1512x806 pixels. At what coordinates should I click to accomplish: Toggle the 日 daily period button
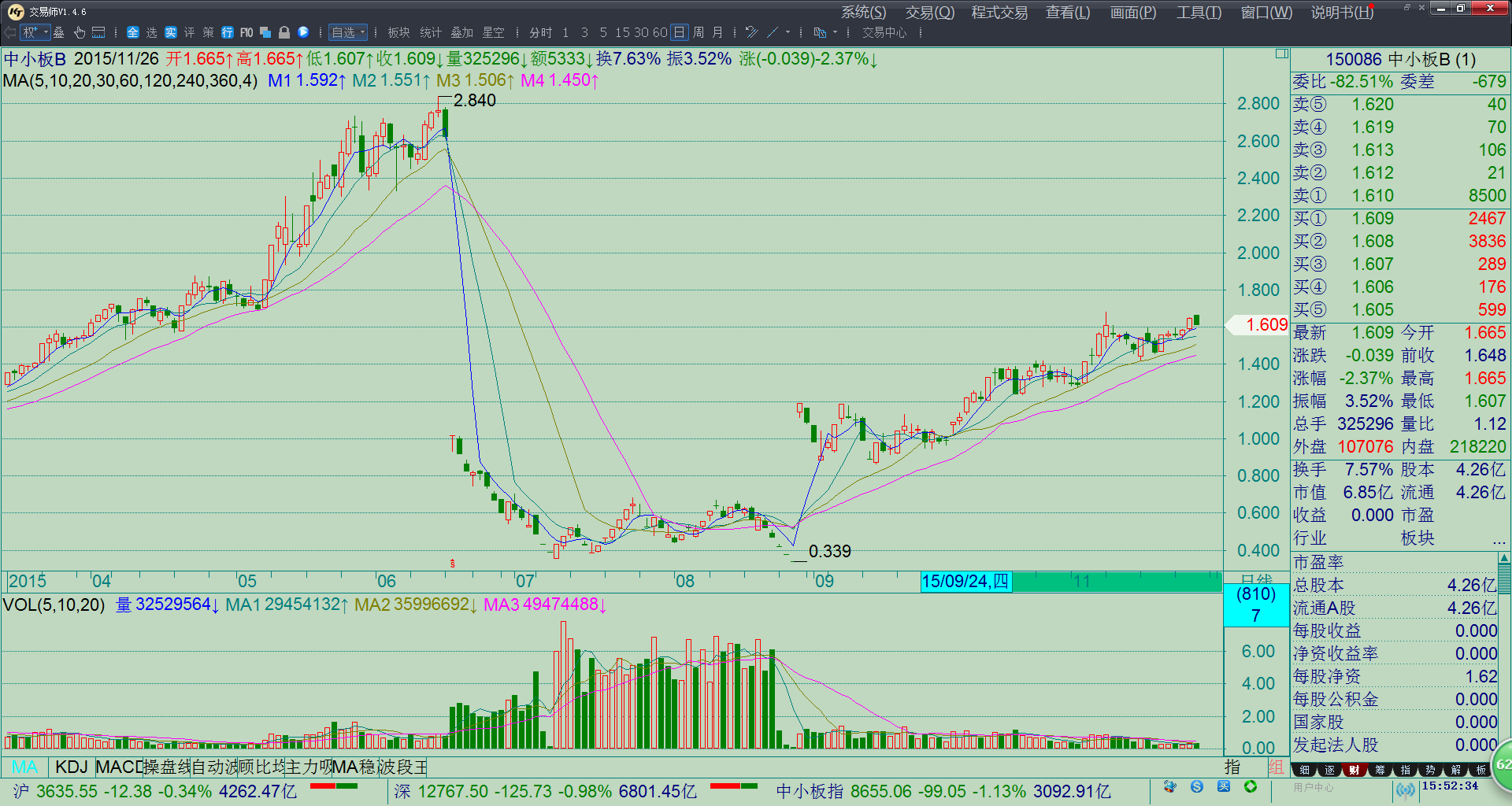679,32
